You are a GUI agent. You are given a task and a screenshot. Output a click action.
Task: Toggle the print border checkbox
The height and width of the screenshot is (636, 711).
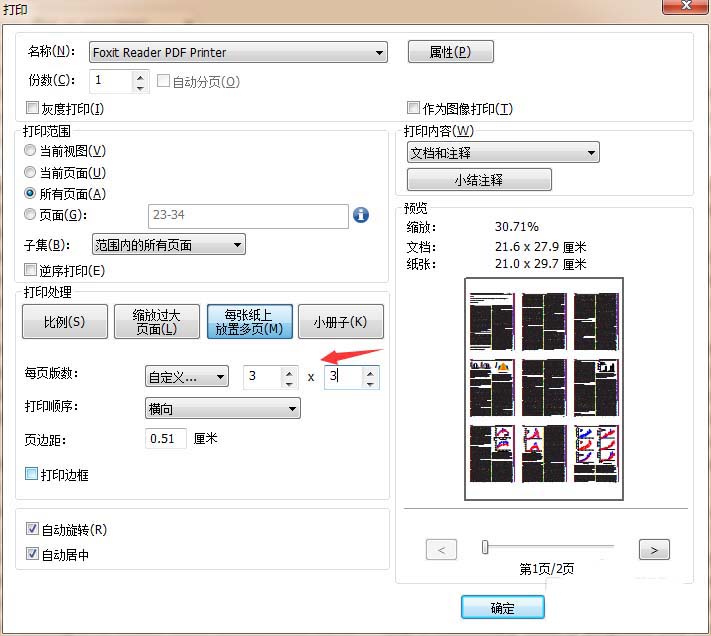click(32, 474)
